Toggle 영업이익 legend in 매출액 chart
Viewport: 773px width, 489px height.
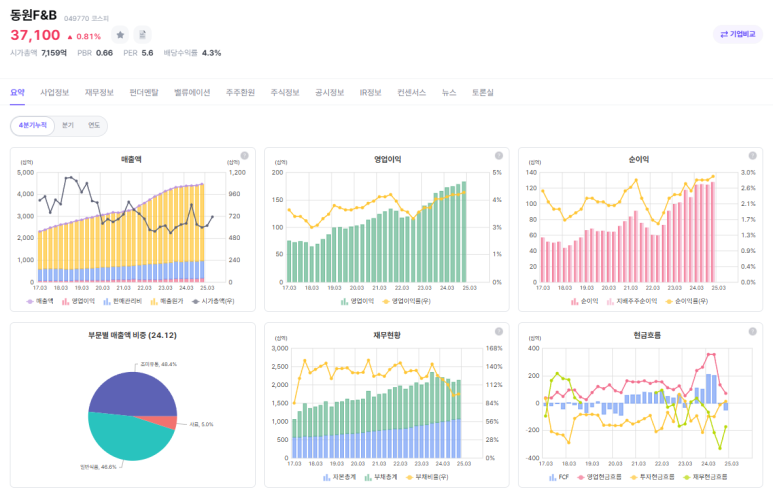(x=78, y=301)
